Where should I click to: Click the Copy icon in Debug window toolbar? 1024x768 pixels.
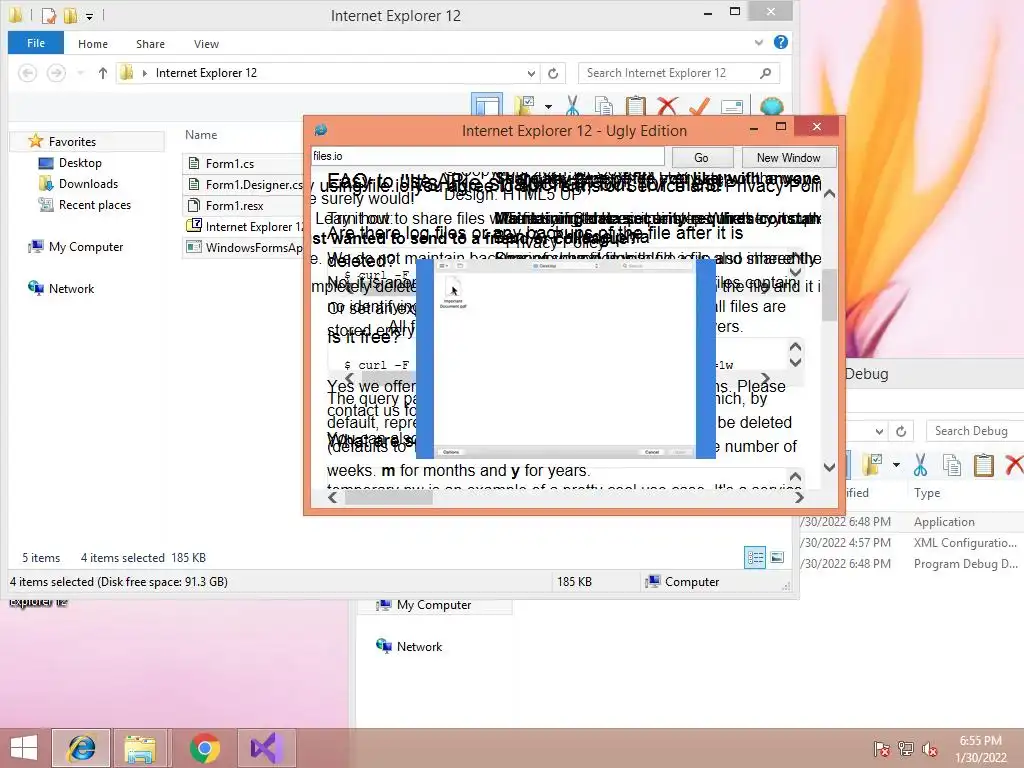click(x=952, y=465)
